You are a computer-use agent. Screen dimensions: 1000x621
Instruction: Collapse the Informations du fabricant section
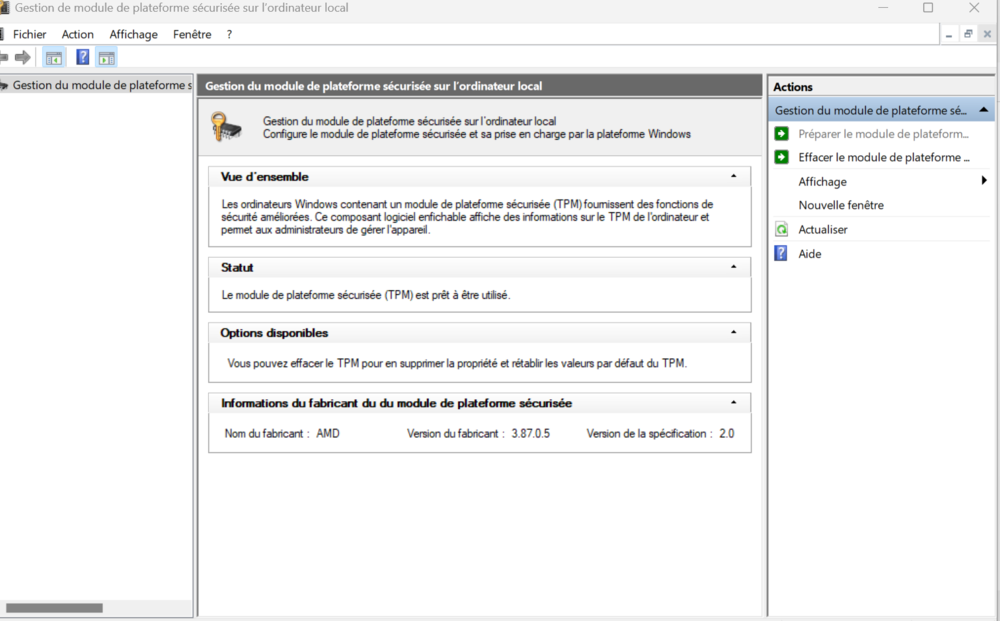(x=734, y=403)
